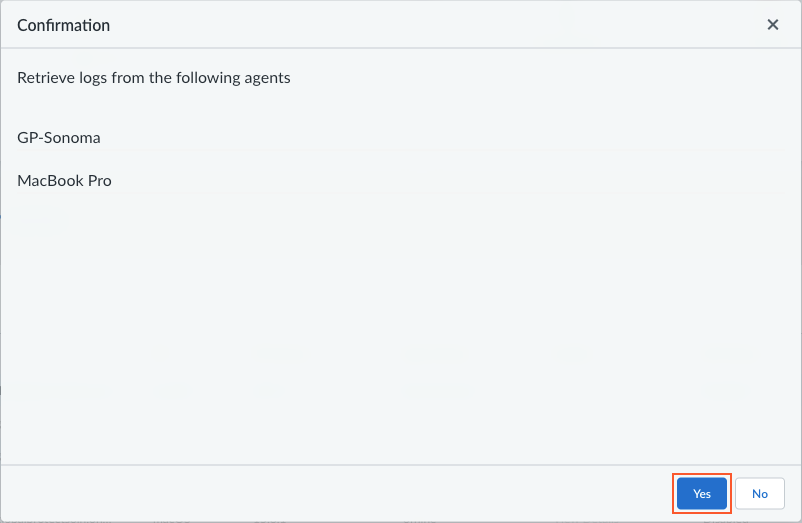The image size is (802, 523).
Task: Click the word 'agents' in the message
Action: point(265,77)
